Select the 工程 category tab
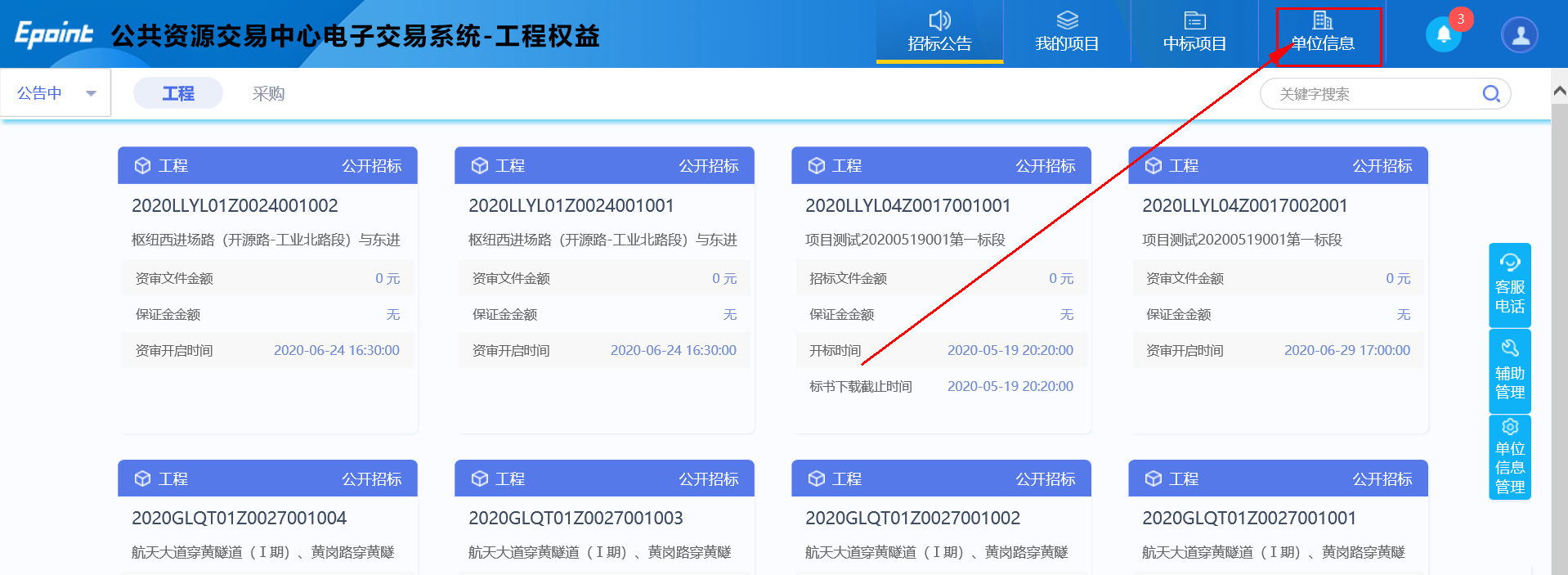The image size is (1568, 575). coord(178,93)
